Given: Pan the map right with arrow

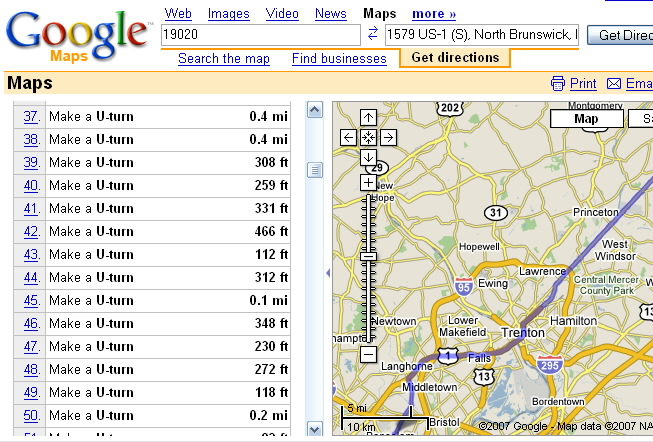Looking at the screenshot, I should [x=388, y=137].
